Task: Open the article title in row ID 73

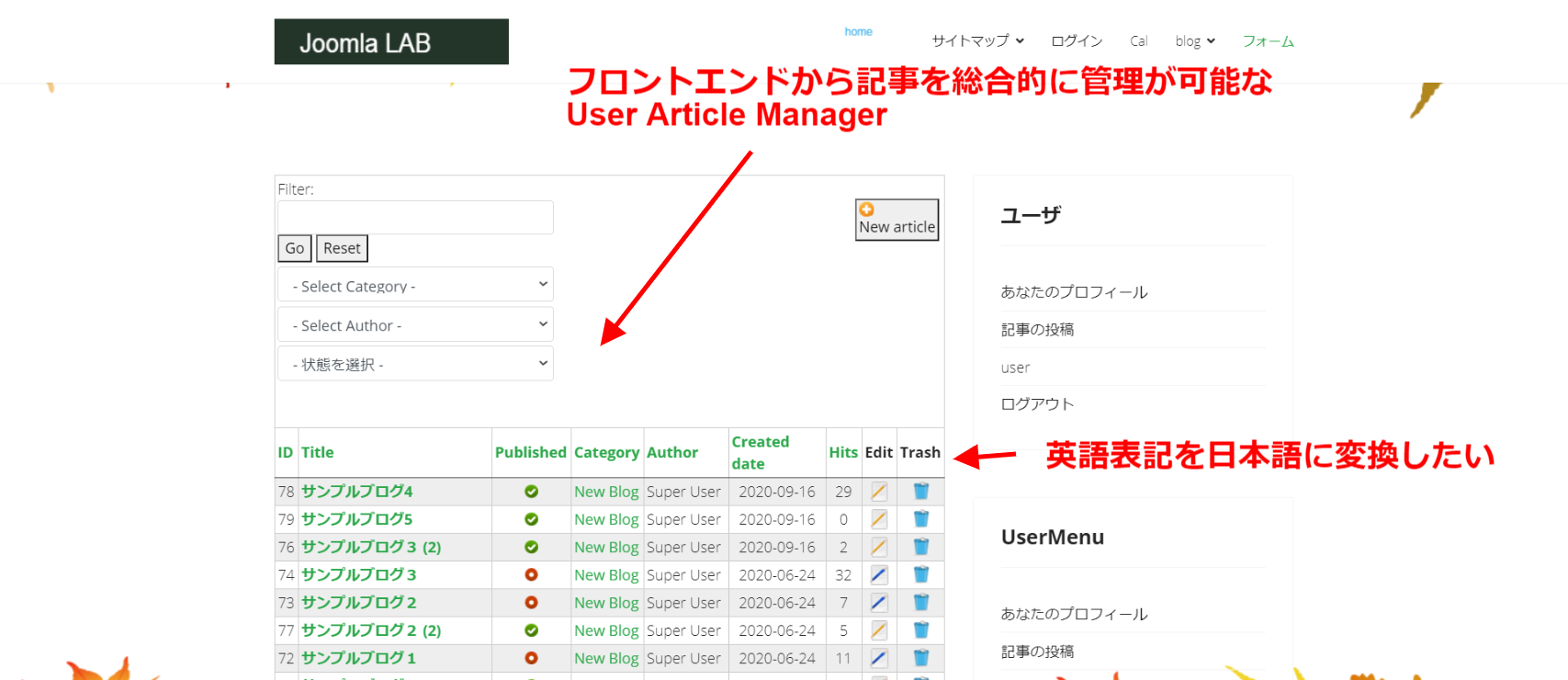Action: (359, 603)
